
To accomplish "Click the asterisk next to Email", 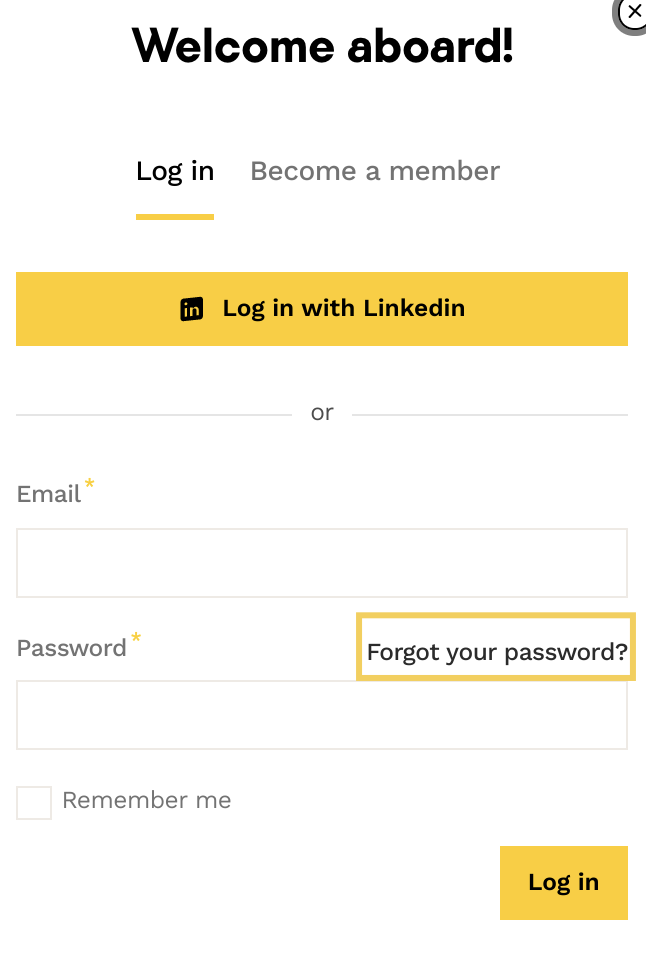I will 90,485.
